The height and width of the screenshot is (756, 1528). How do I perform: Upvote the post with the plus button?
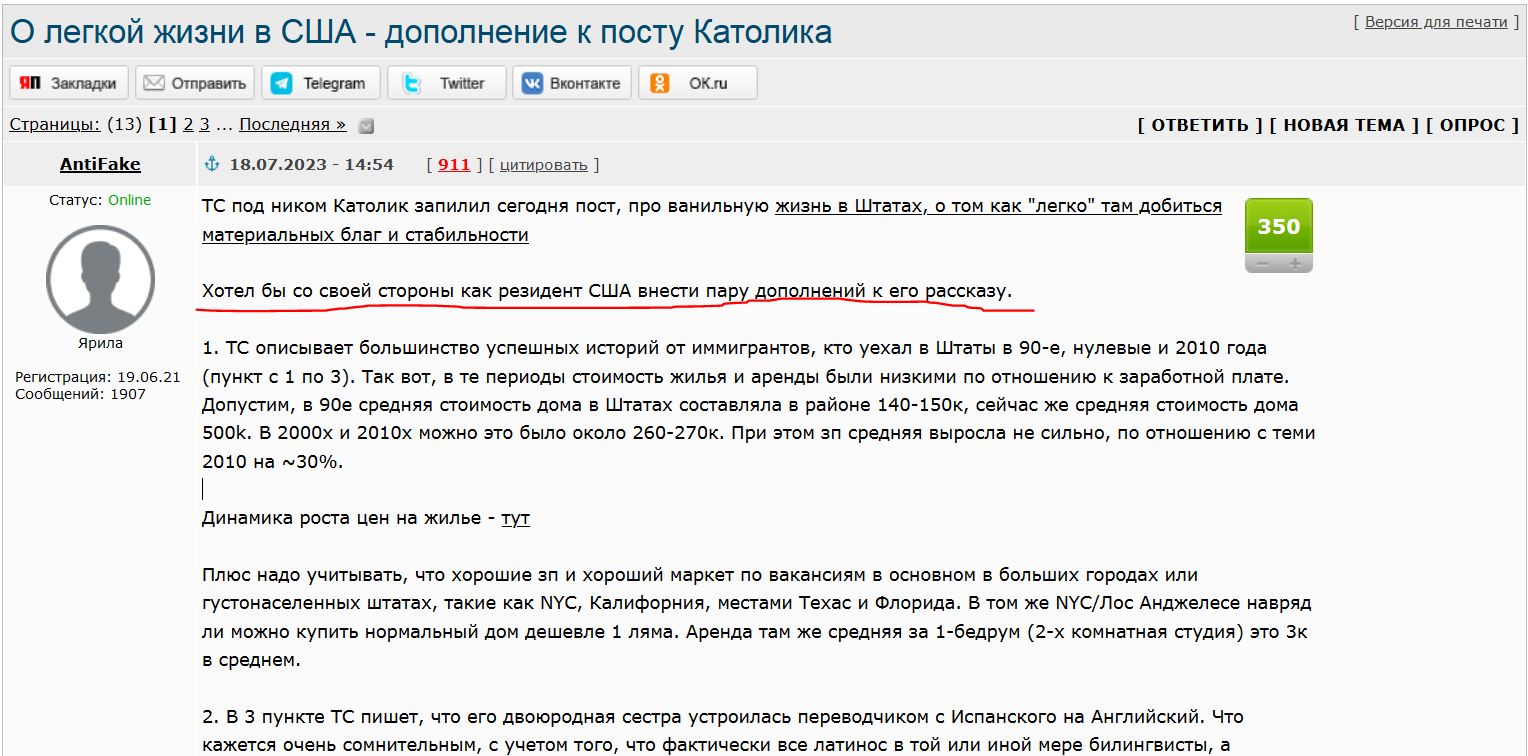pyautogui.click(x=1295, y=264)
